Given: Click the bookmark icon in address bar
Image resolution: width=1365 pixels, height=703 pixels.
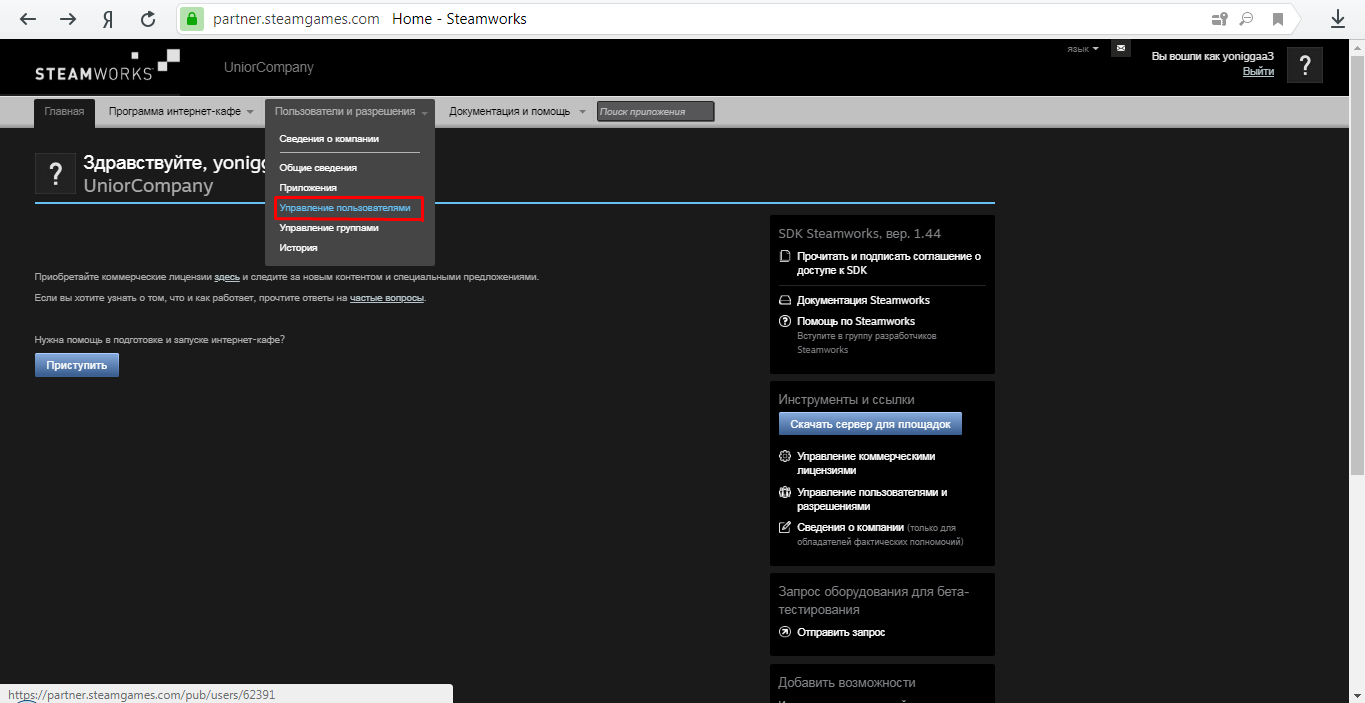Looking at the screenshot, I should (x=1277, y=19).
